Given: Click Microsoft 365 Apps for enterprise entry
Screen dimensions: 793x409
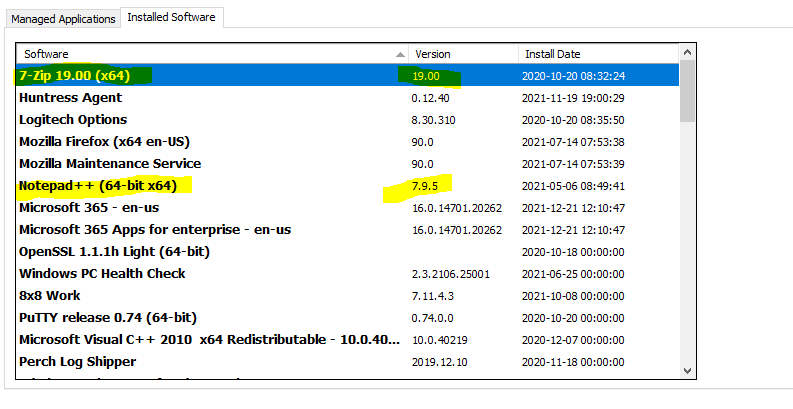Looking at the screenshot, I should click(x=155, y=229).
